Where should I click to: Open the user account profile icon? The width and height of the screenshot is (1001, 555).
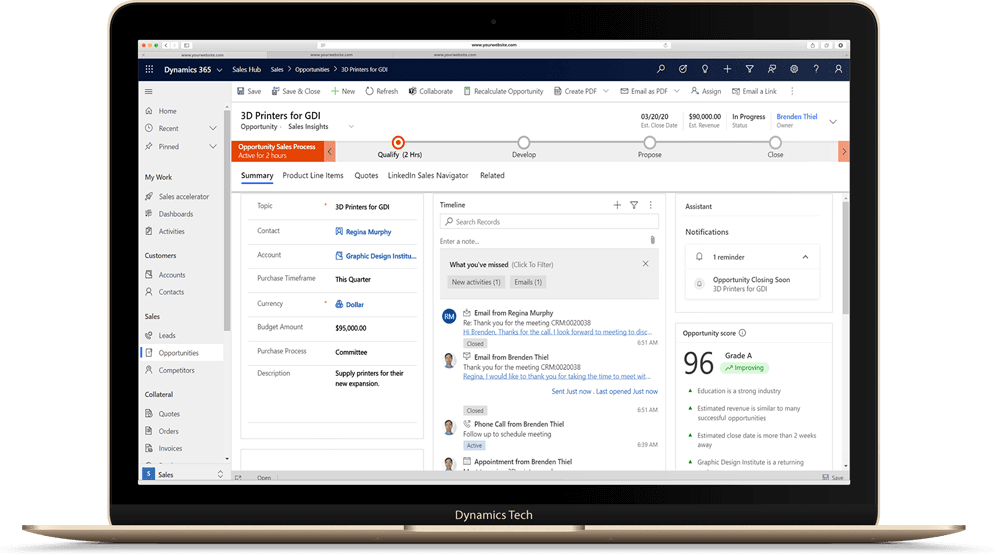coord(838,69)
